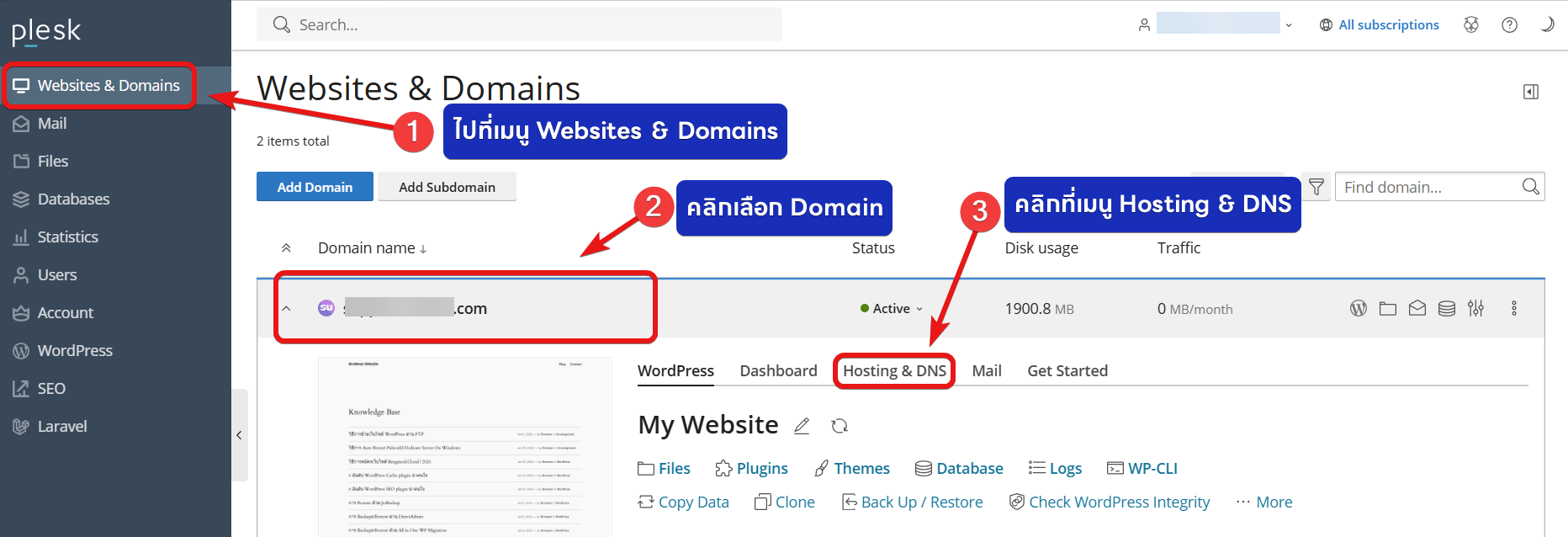Open the file manager folder icon in the domain row
This screenshot has width=1568, height=537.
(x=1388, y=308)
